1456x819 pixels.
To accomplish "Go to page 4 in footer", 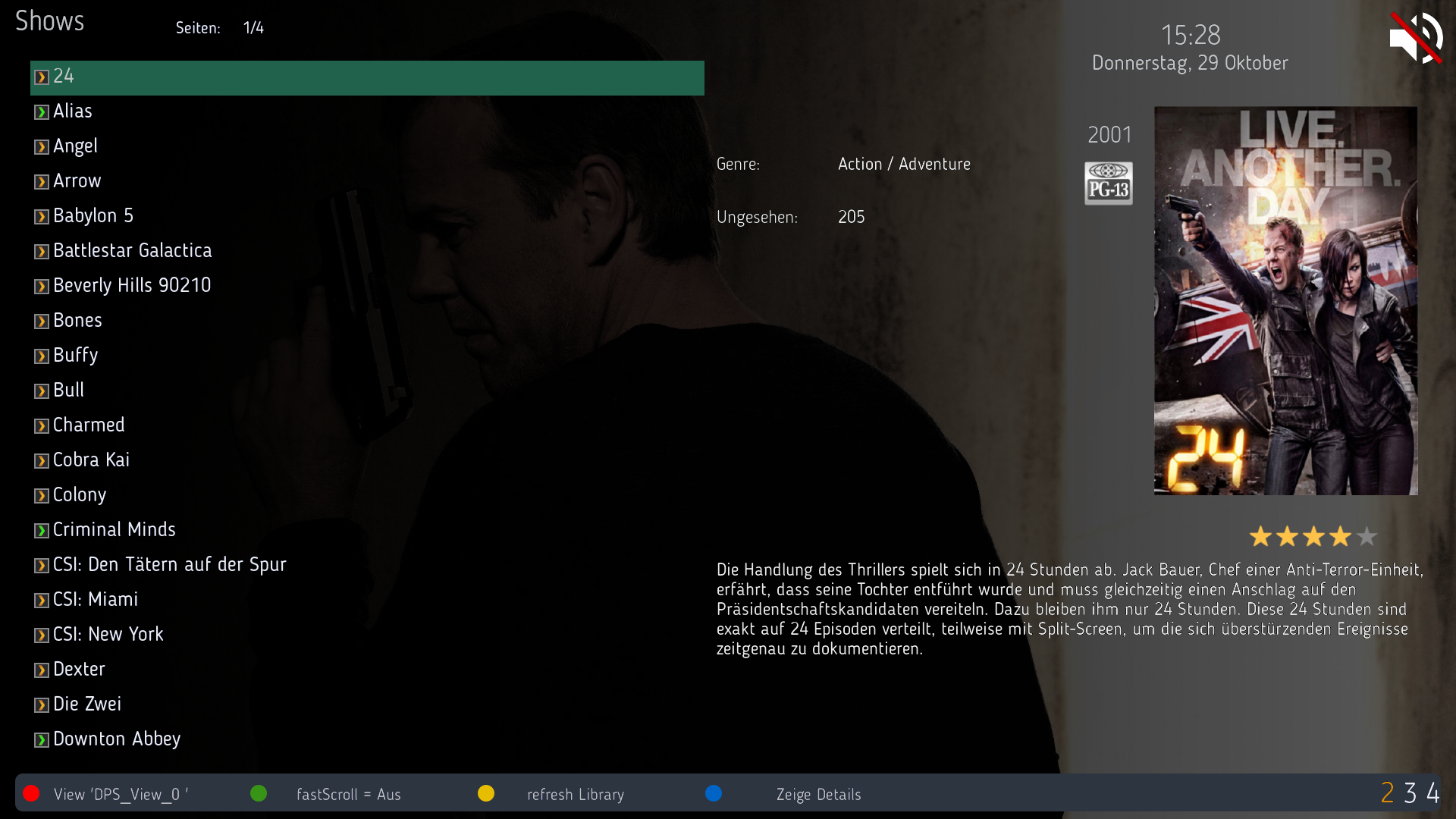I will pos(1433,793).
